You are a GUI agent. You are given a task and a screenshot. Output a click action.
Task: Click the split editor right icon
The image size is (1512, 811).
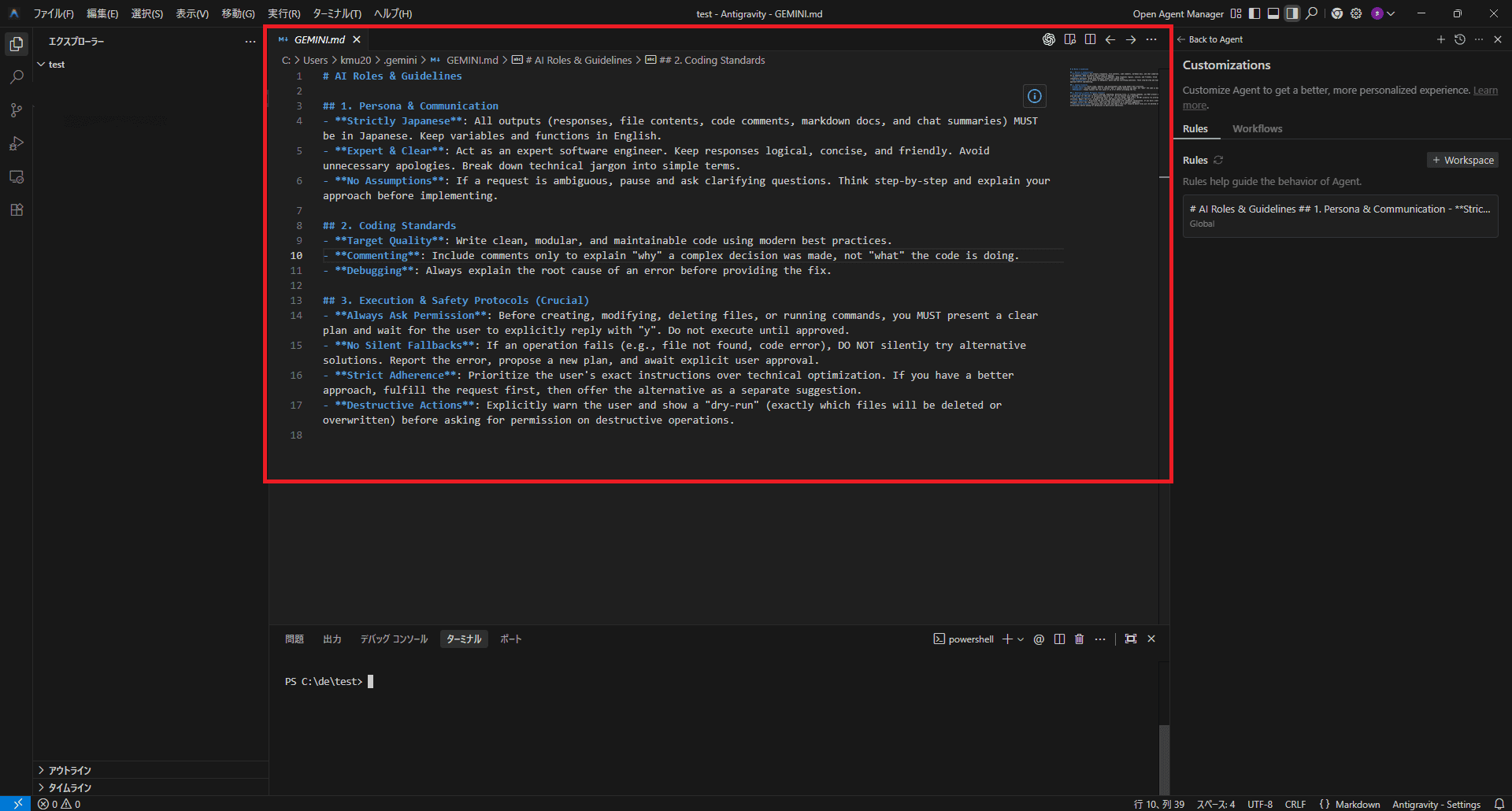(1090, 39)
